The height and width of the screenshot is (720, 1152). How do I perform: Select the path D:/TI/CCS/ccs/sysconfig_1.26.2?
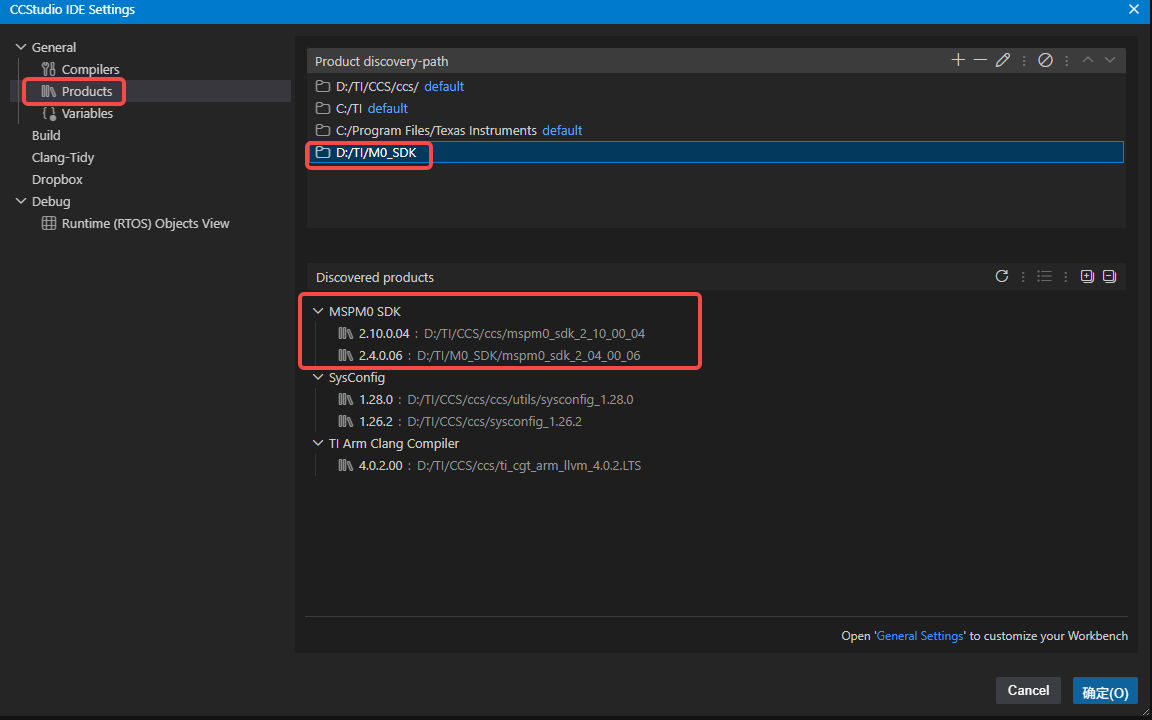pos(494,422)
